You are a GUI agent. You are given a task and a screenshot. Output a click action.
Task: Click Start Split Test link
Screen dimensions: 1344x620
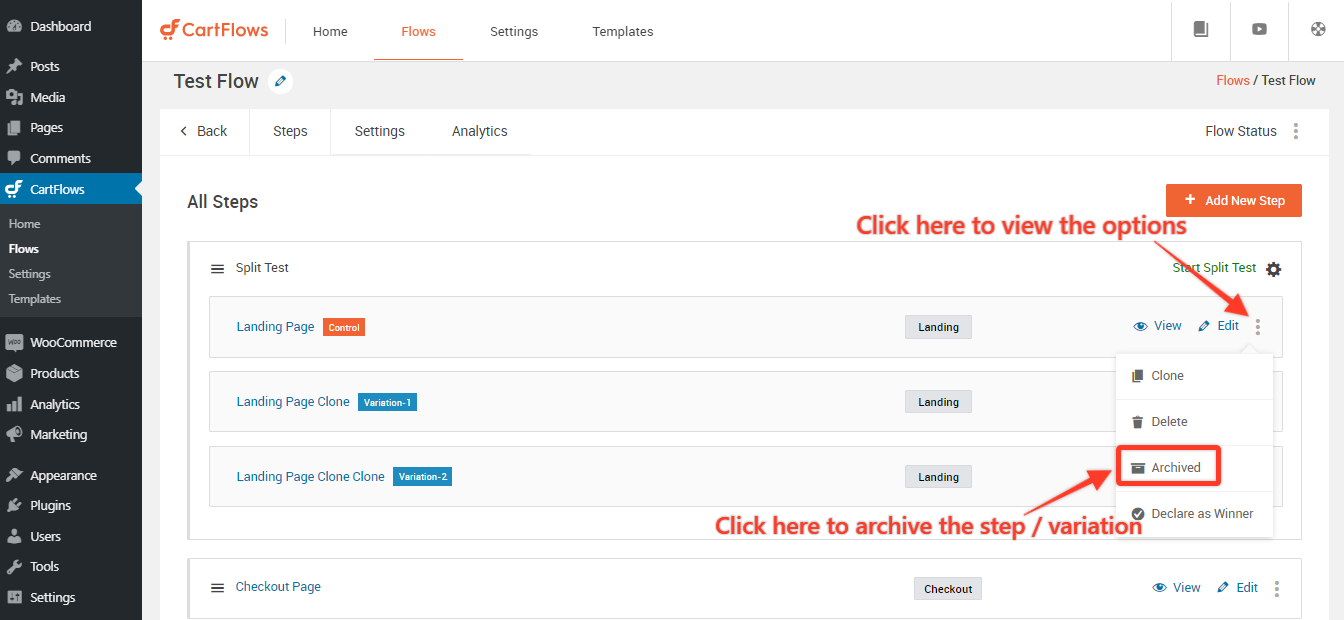click(1213, 268)
